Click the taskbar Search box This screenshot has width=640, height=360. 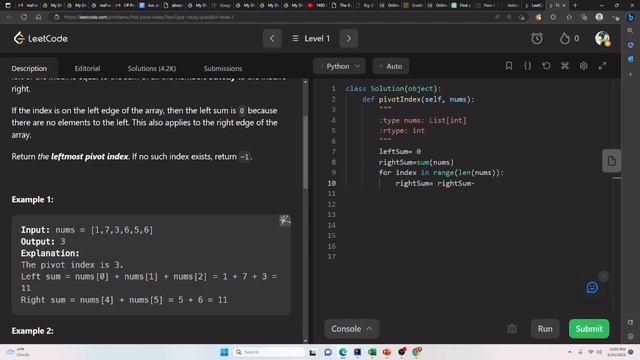(269, 352)
